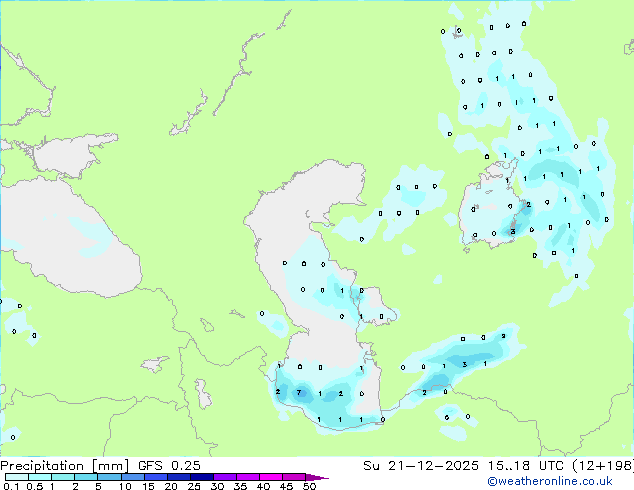Pick the 10–15 mm legend color swatch
This screenshot has height=490, width=634.
click(133, 477)
